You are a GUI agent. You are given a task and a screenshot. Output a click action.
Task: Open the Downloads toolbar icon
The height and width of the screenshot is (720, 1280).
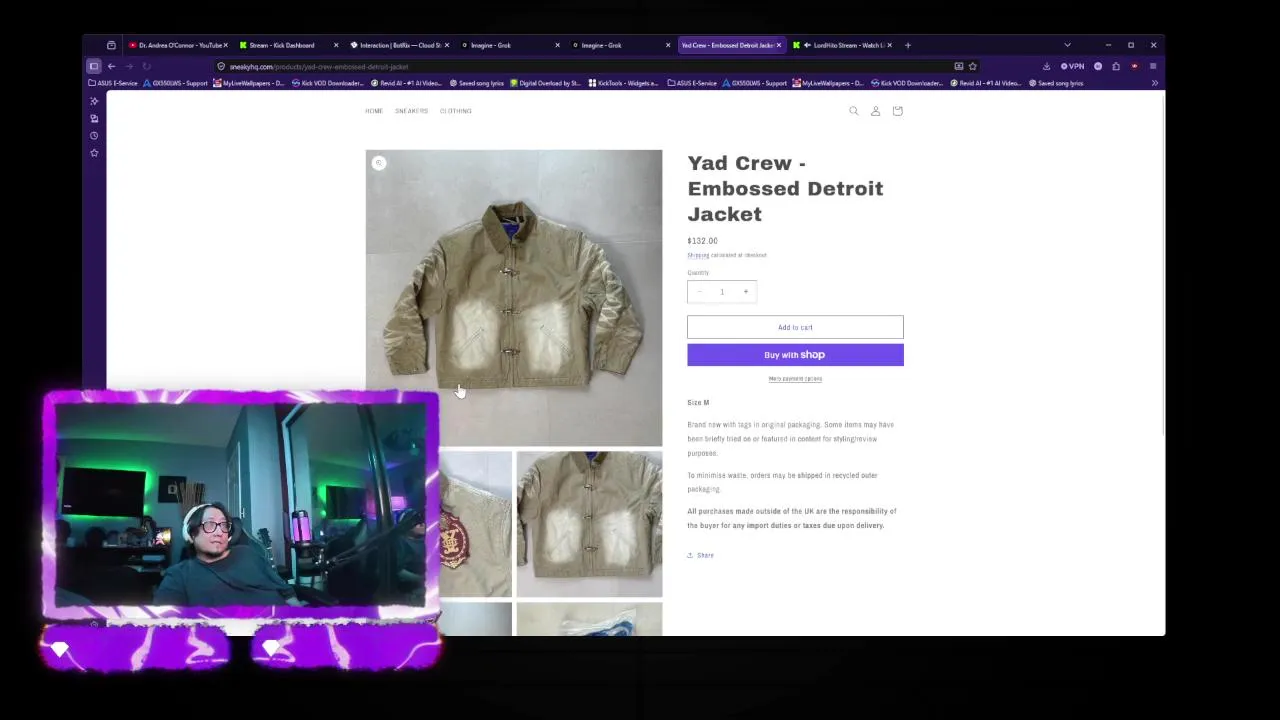(x=1046, y=66)
